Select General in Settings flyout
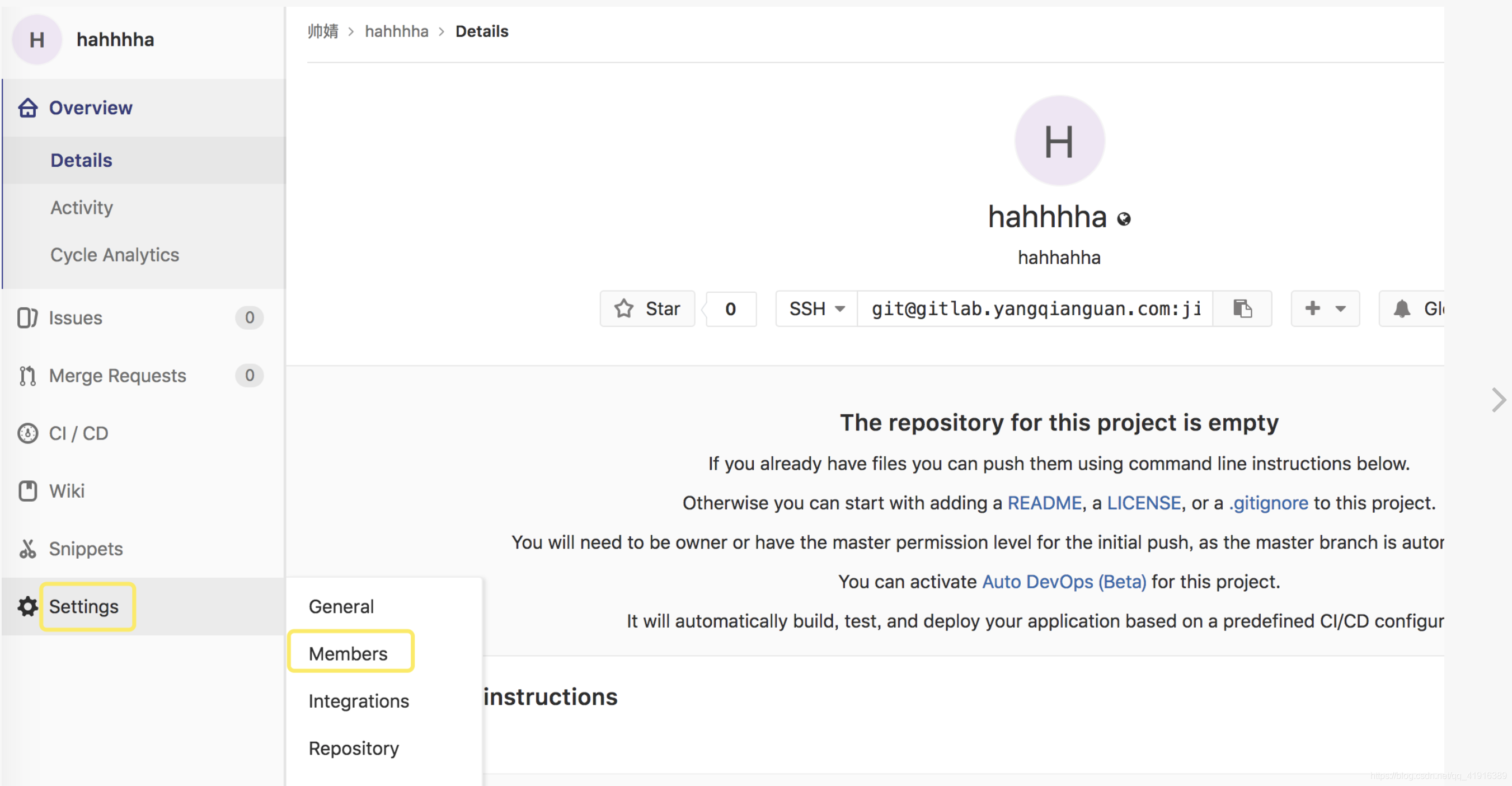 click(341, 606)
